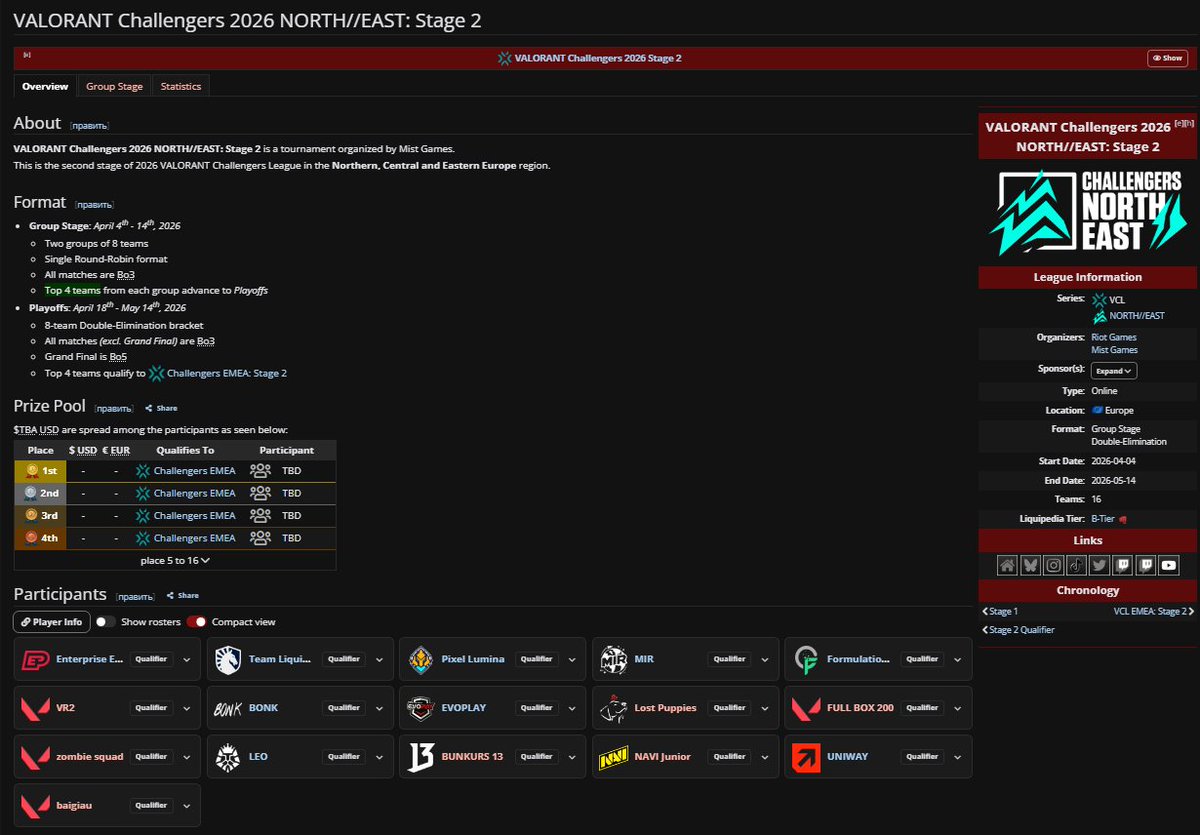Switch to the Overview tab
Viewport: 1200px width, 835px height.
click(x=45, y=86)
